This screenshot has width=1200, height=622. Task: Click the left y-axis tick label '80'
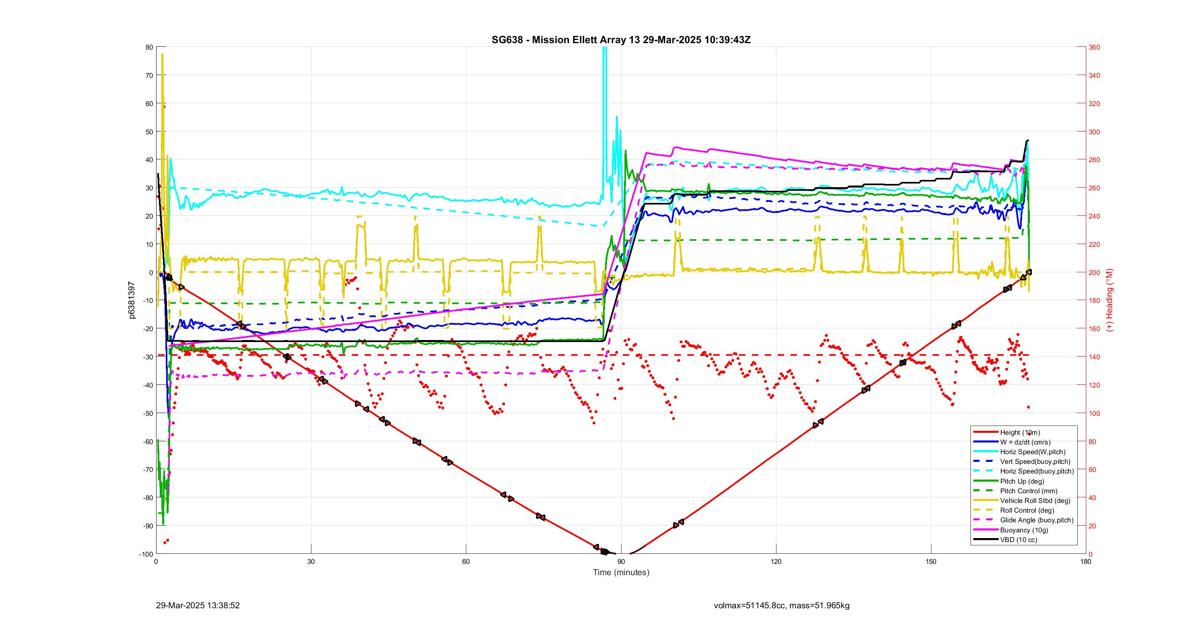point(148,47)
